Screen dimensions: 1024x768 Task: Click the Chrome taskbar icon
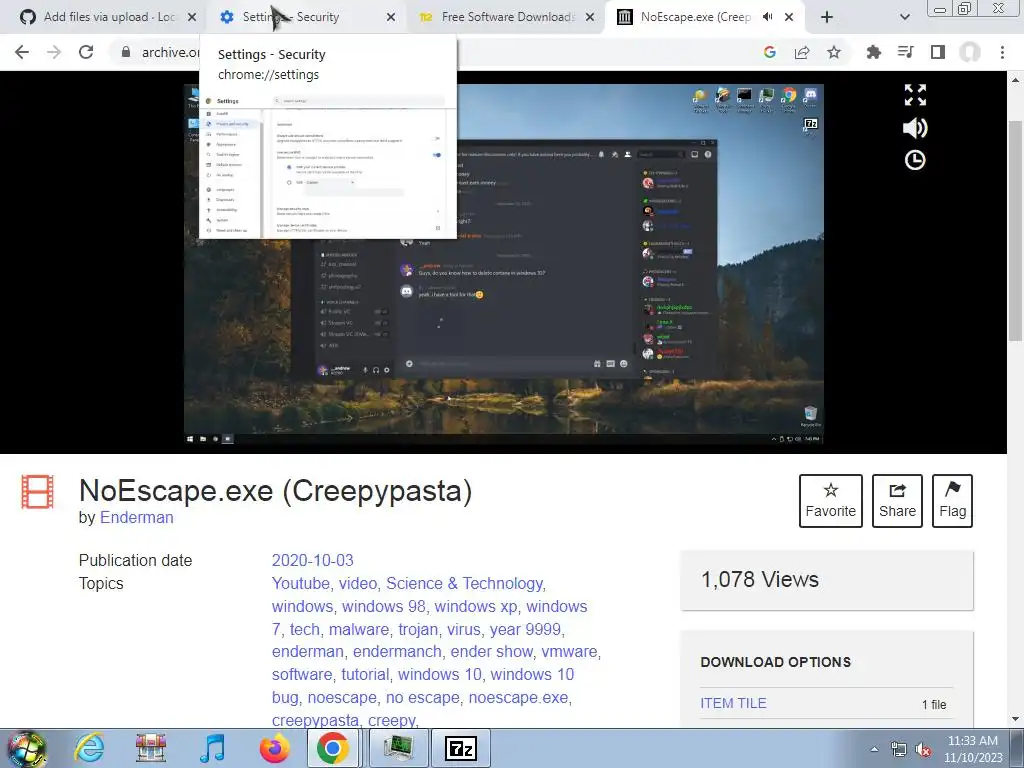click(x=332, y=748)
